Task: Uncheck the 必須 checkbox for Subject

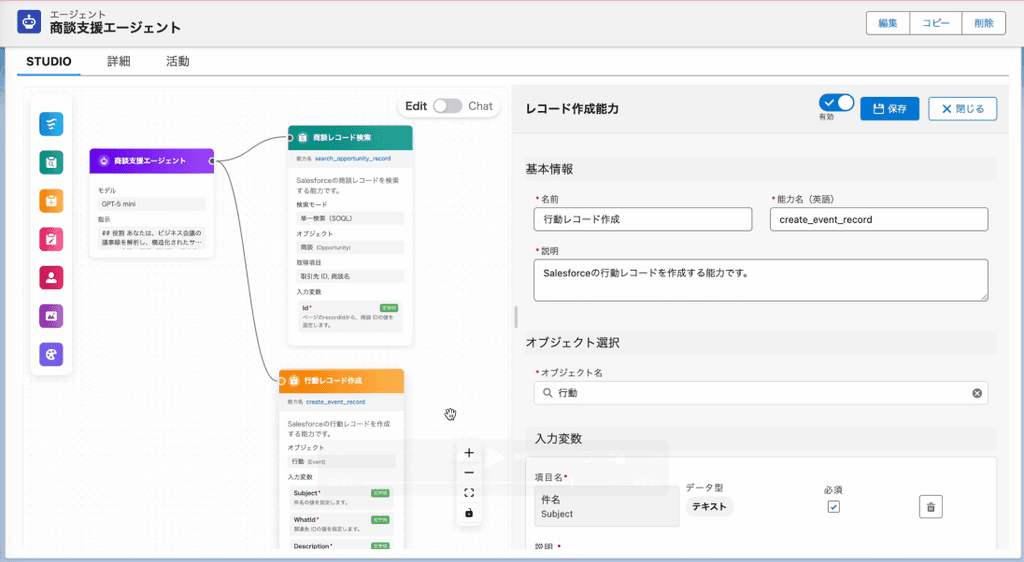Action: (x=833, y=507)
